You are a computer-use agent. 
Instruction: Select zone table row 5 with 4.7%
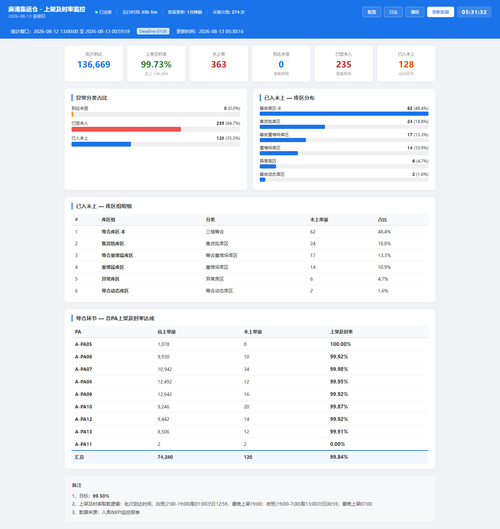pyautogui.click(x=250, y=279)
